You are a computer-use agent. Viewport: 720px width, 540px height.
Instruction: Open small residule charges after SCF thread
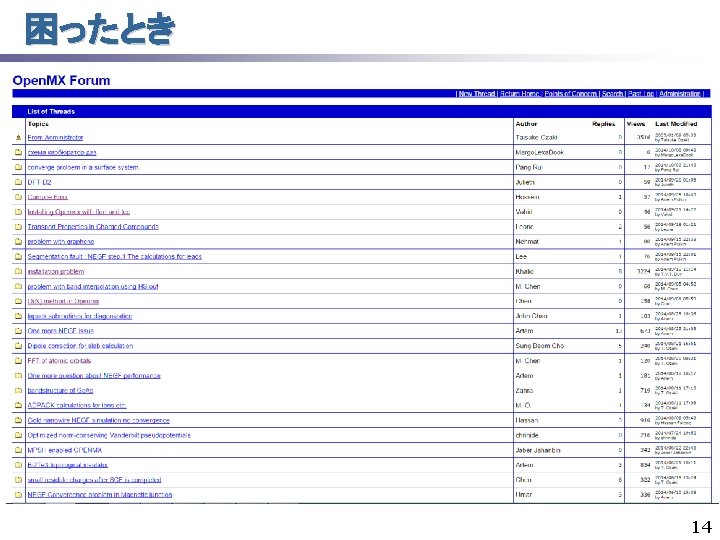coord(94,480)
